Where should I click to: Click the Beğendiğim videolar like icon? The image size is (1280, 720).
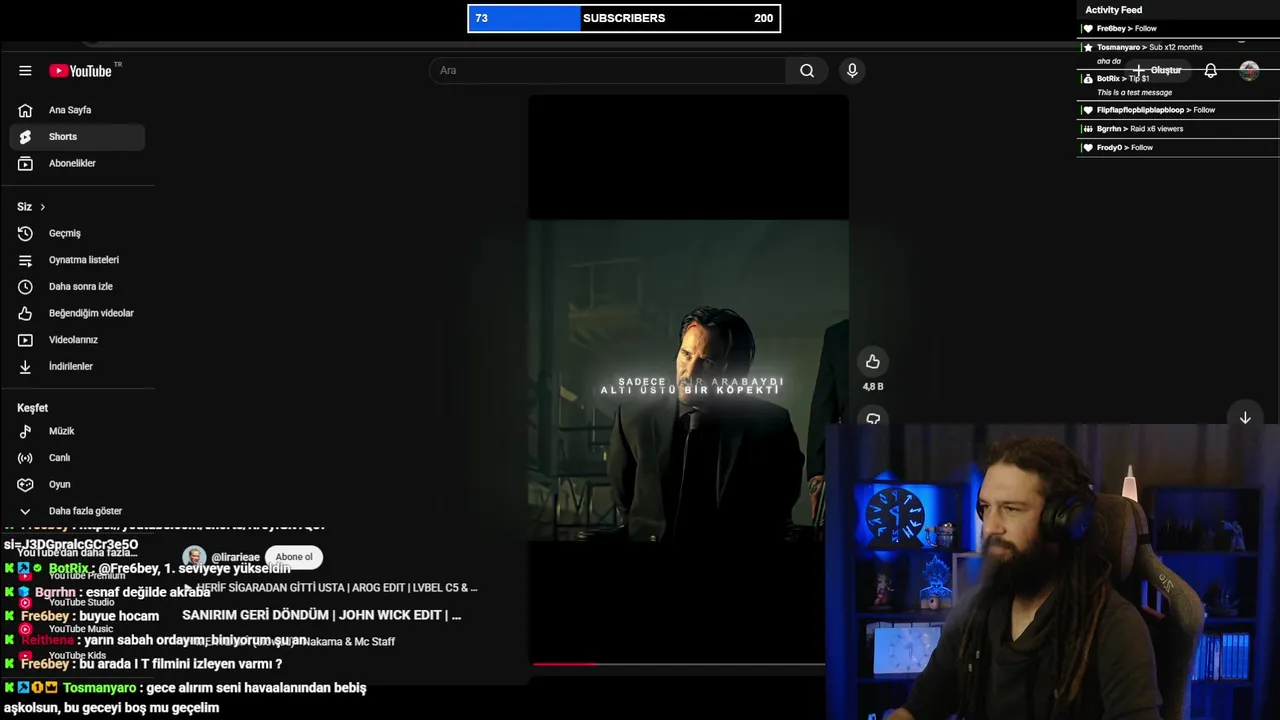pos(26,313)
